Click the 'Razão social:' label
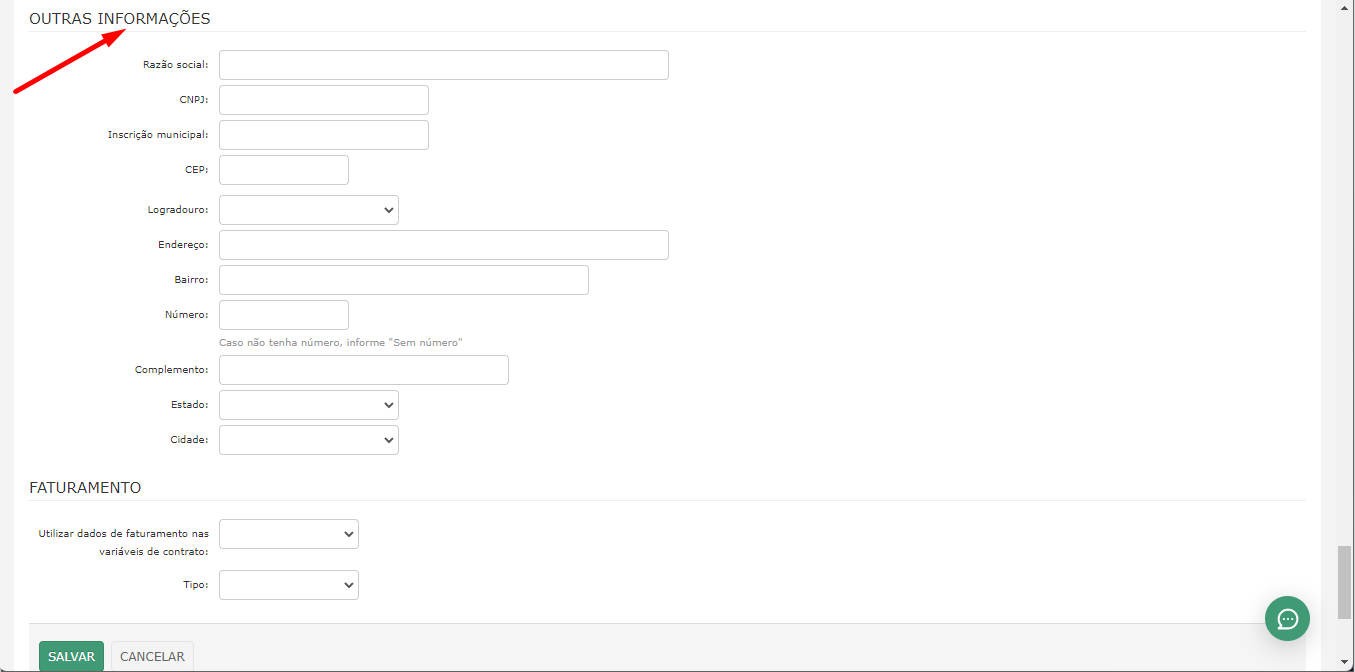The width and height of the screenshot is (1355, 672). pos(176,65)
